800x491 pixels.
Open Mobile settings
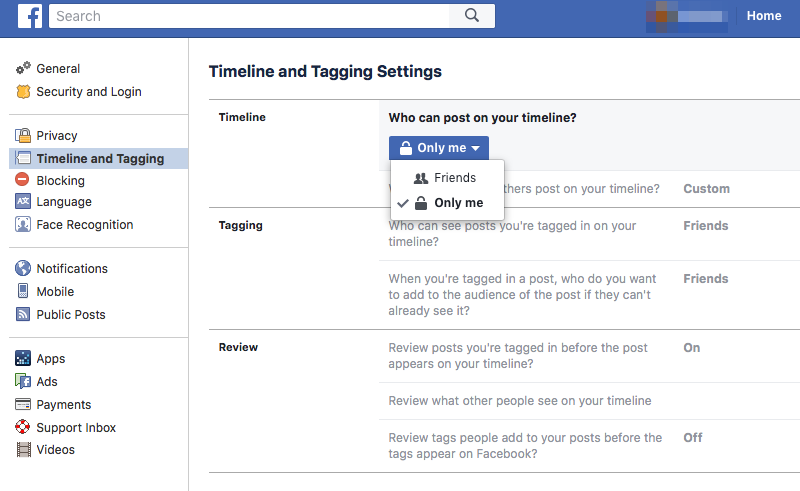point(55,291)
